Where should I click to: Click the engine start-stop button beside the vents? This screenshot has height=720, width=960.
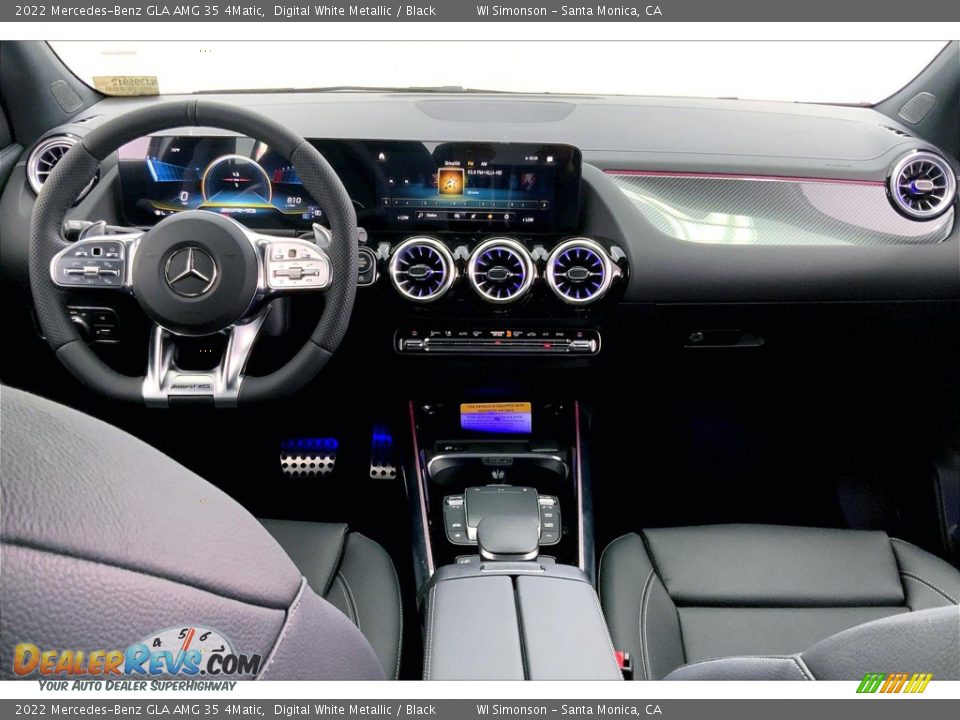366,264
